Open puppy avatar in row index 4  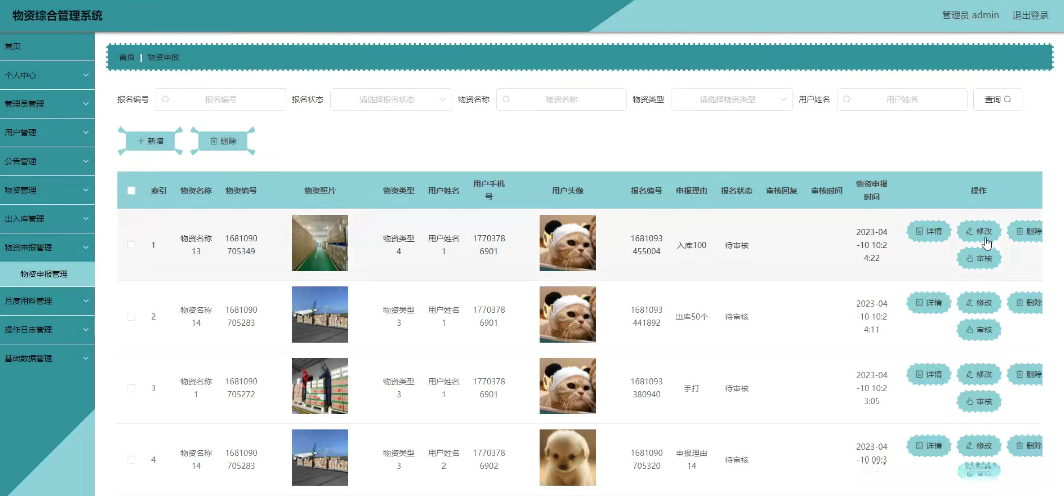[x=567, y=457]
